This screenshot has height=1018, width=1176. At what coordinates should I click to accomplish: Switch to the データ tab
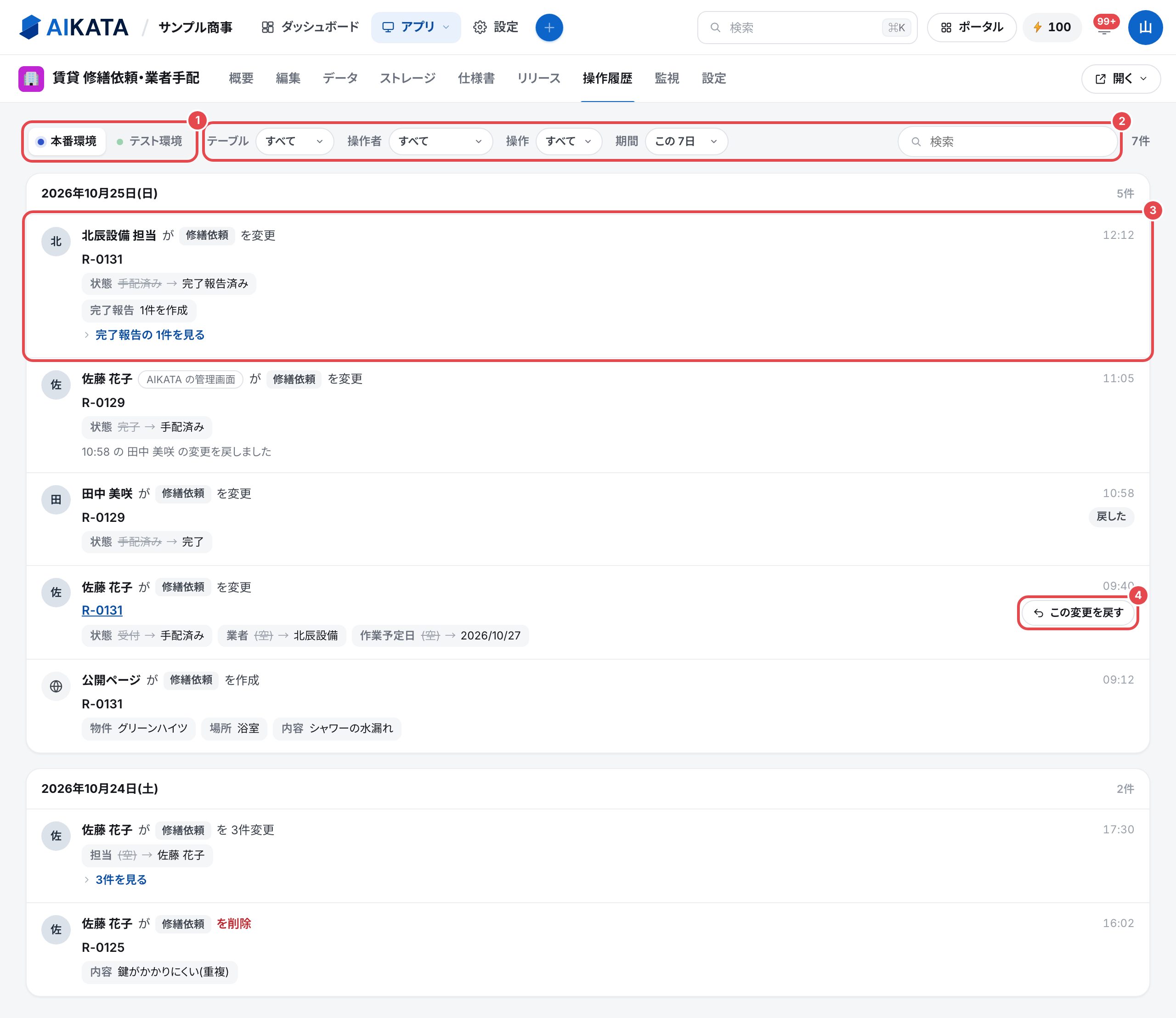[x=340, y=79]
